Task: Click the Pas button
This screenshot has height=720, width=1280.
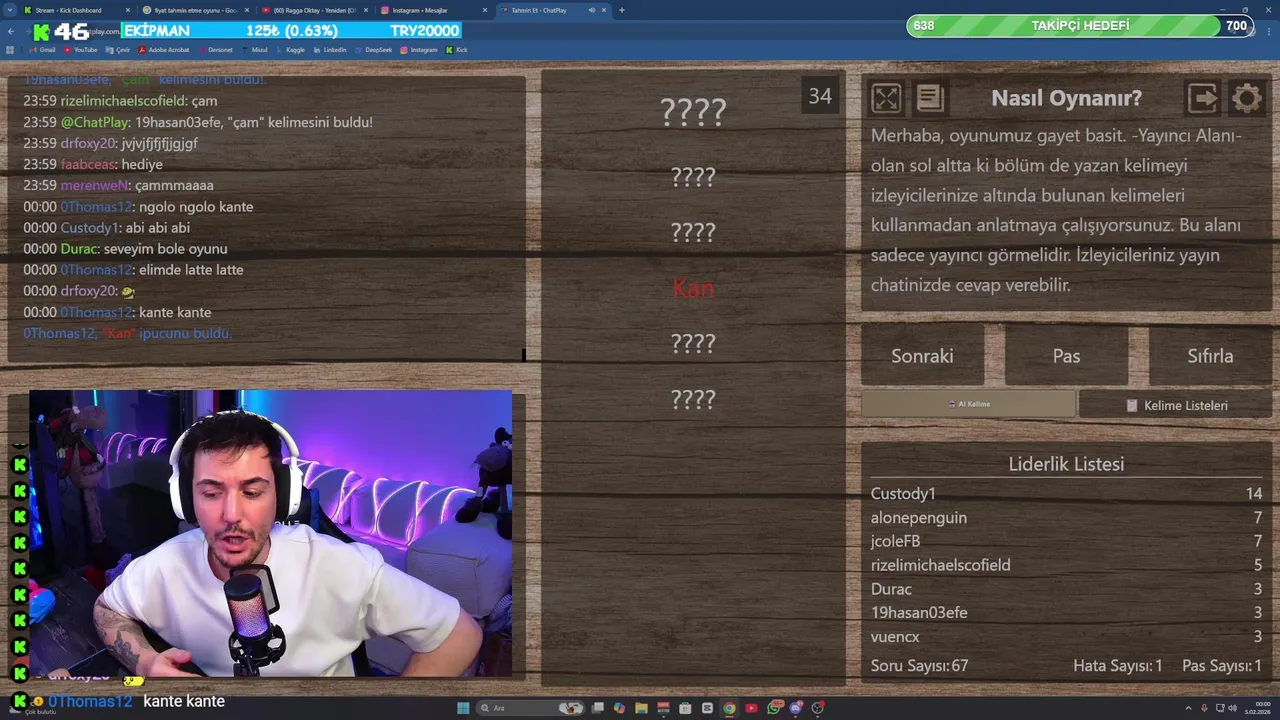Action: pyautogui.click(x=1066, y=356)
